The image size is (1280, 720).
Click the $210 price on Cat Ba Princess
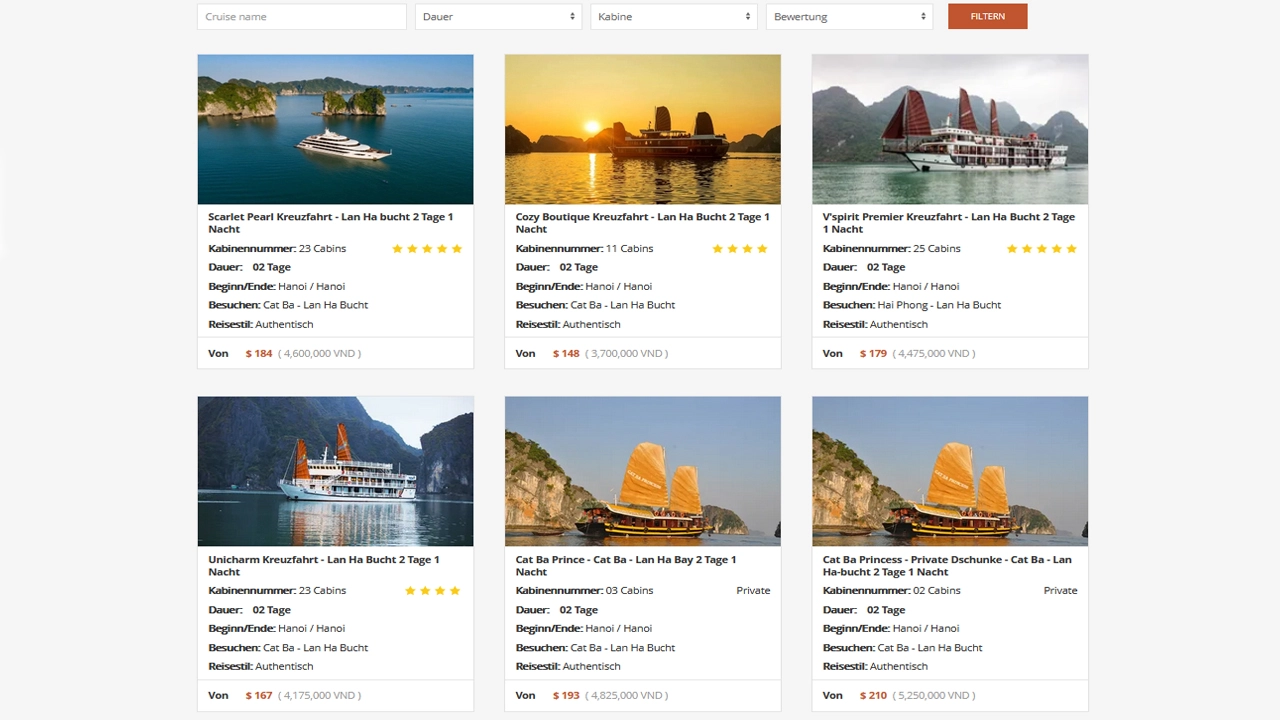(874, 694)
